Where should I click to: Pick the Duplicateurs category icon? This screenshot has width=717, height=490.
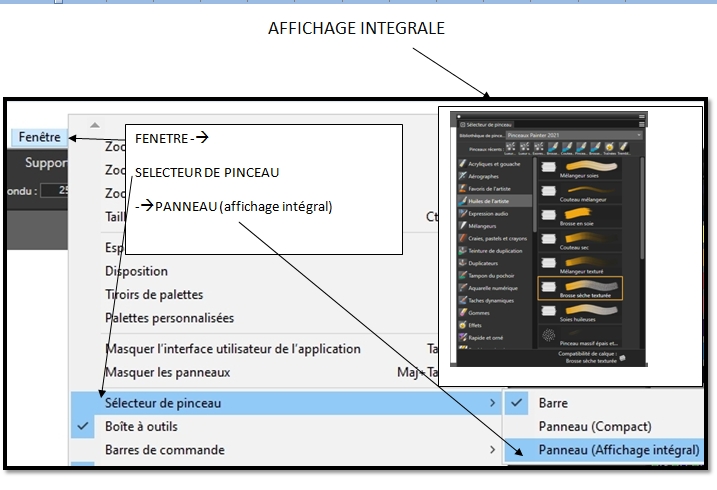[x=463, y=263]
